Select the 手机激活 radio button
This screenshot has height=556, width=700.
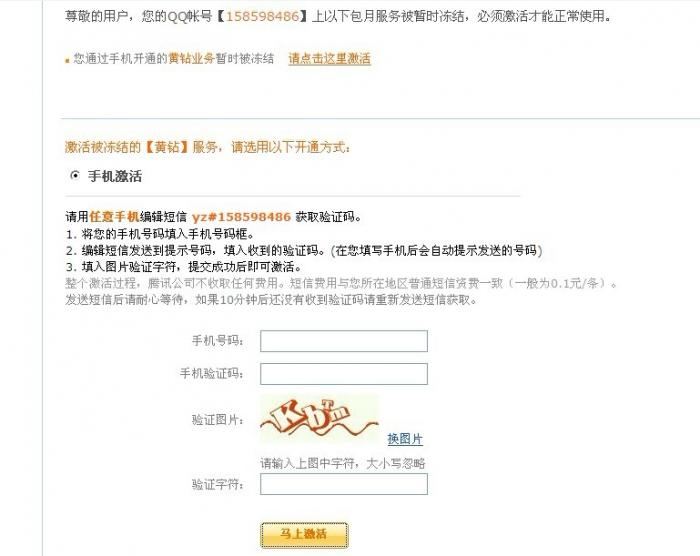75,175
